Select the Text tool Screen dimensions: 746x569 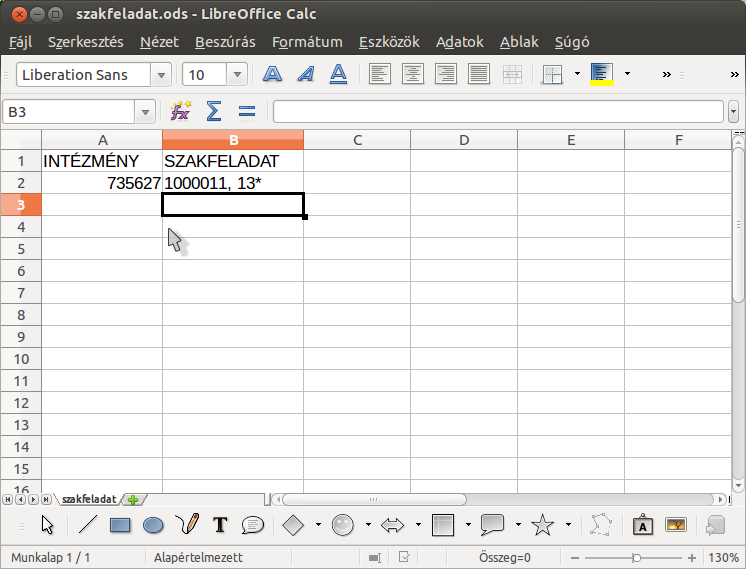pos(220,525)
